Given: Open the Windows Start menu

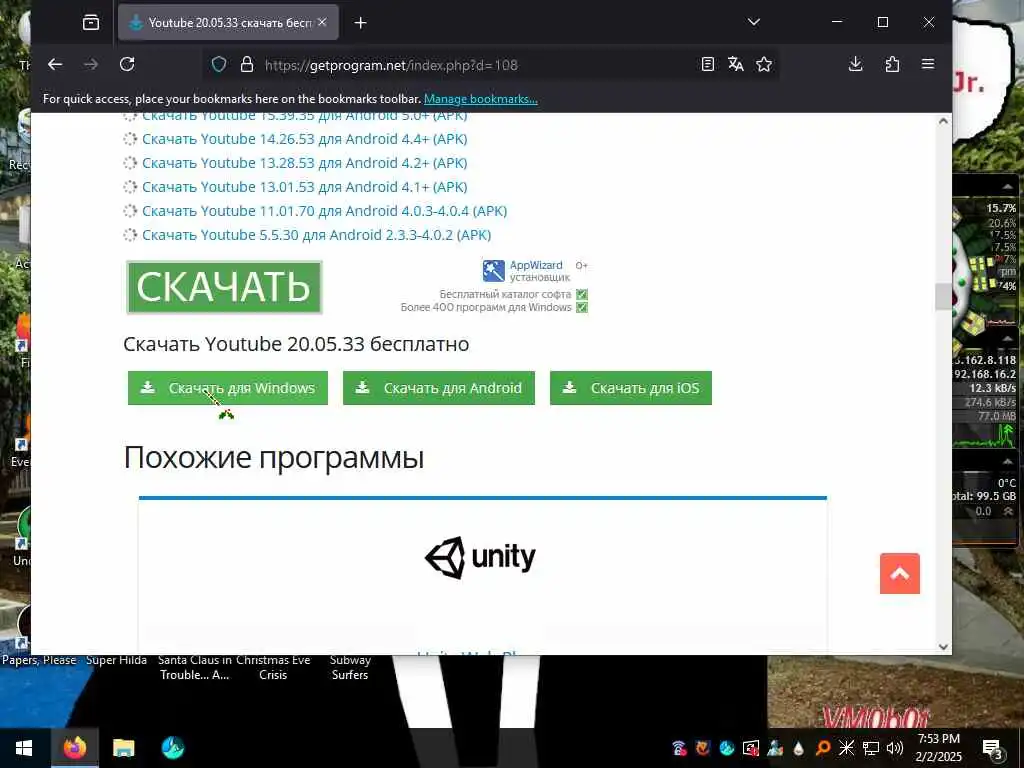Looking at the screenshot, I should pyautogui.click(x=24, y=748).
